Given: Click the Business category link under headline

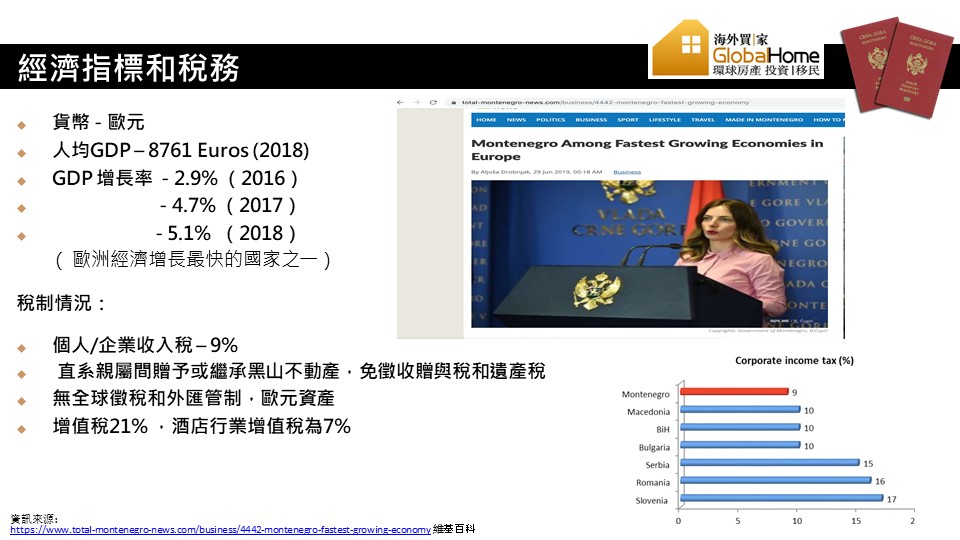Looking at the screenshot, I should pyautogui.click(x=627, y=172).
